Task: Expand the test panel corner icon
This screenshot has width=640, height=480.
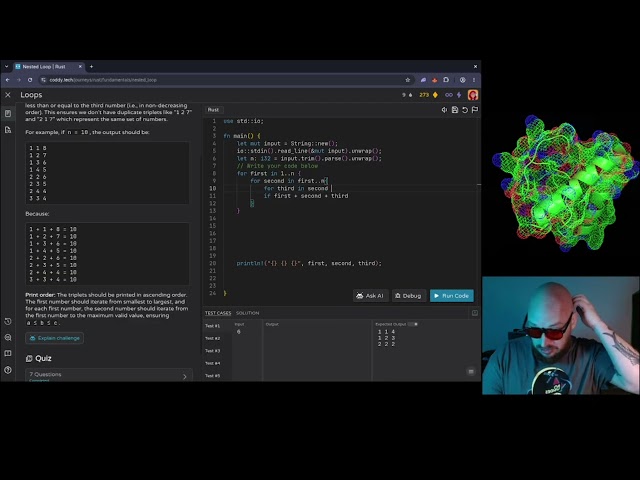Action: [475, 313]
